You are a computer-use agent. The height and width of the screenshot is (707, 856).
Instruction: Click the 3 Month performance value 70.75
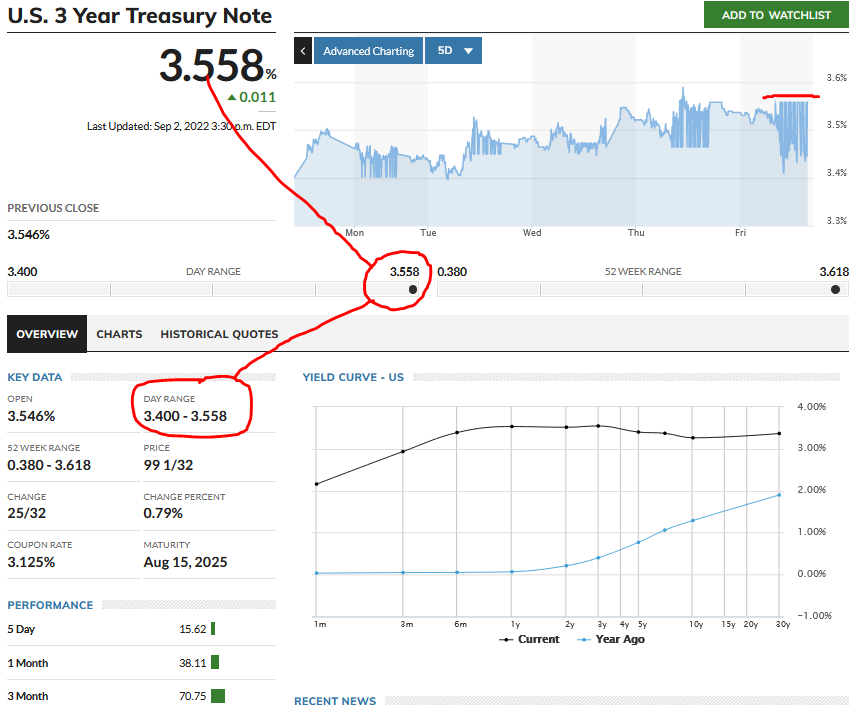tap(193, 696)
